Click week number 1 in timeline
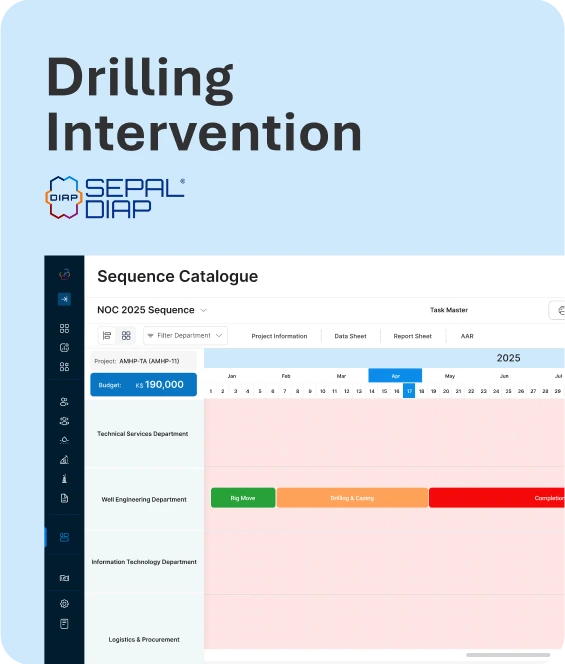 (x=210, y=391)
